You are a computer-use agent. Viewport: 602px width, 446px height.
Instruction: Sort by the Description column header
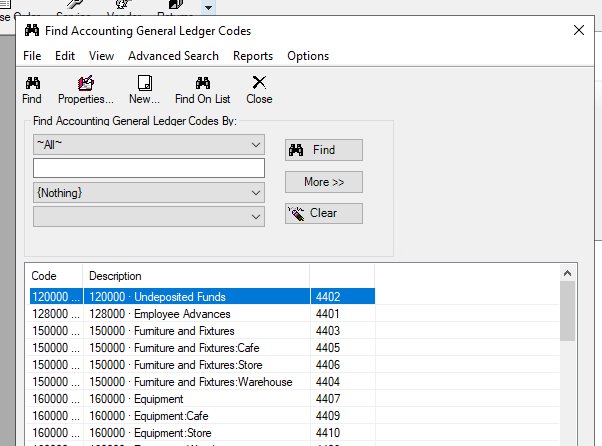pyautogui.click(x=196, y=276)
